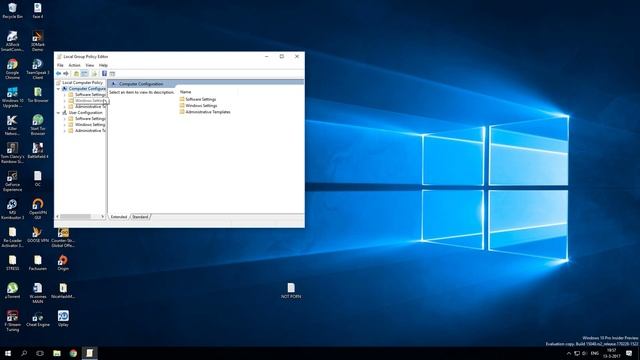Image resolution: width=640 pixels, height=360 pixels.
Task: Expand Windows Settings under Computer Configuration
Action: [64, 100]
